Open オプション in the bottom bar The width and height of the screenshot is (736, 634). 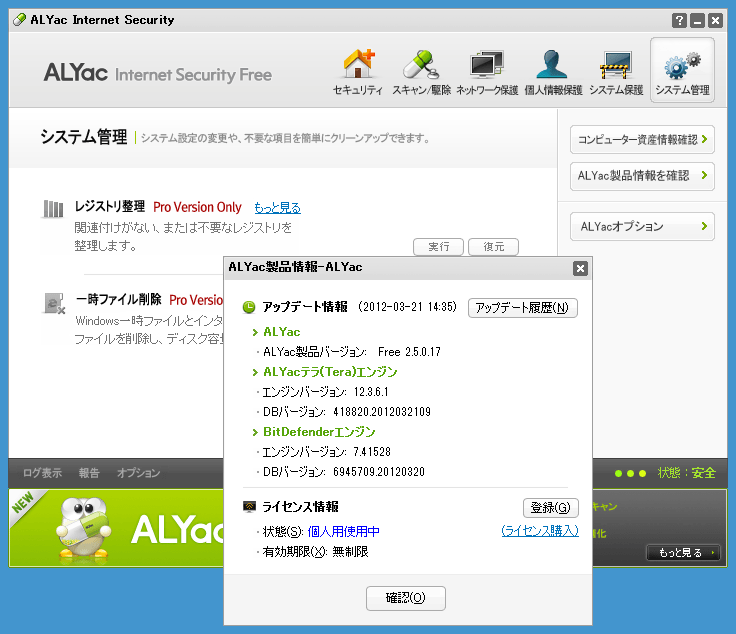point(138,473)
